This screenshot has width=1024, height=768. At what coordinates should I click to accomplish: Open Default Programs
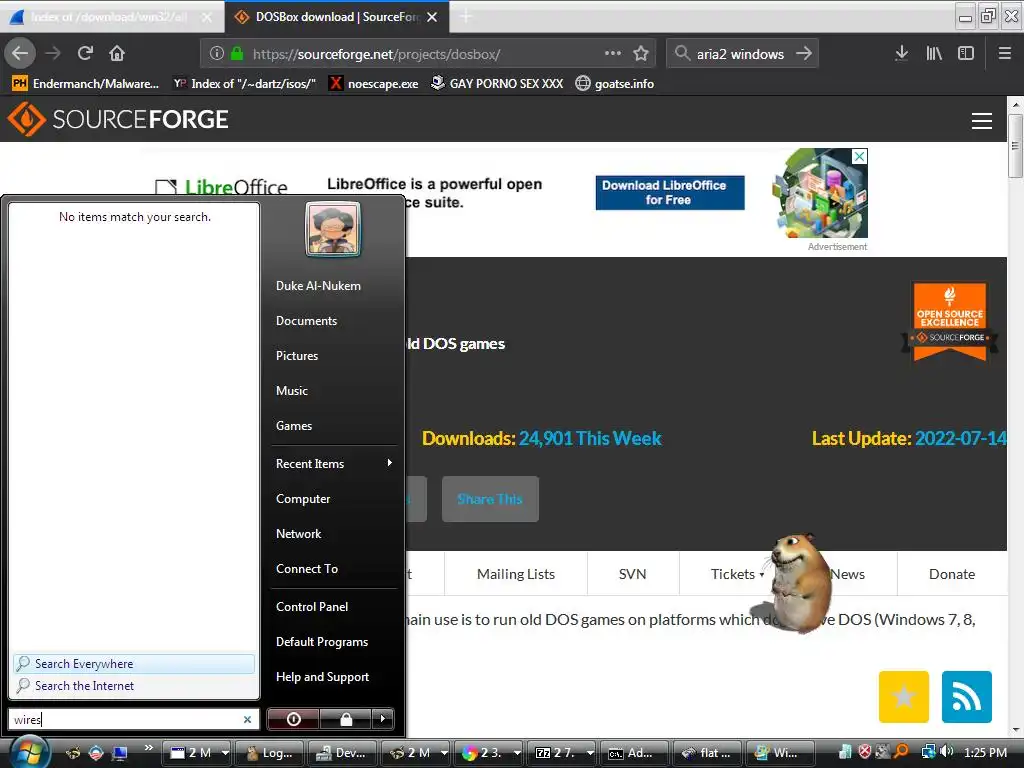point(322,641)
